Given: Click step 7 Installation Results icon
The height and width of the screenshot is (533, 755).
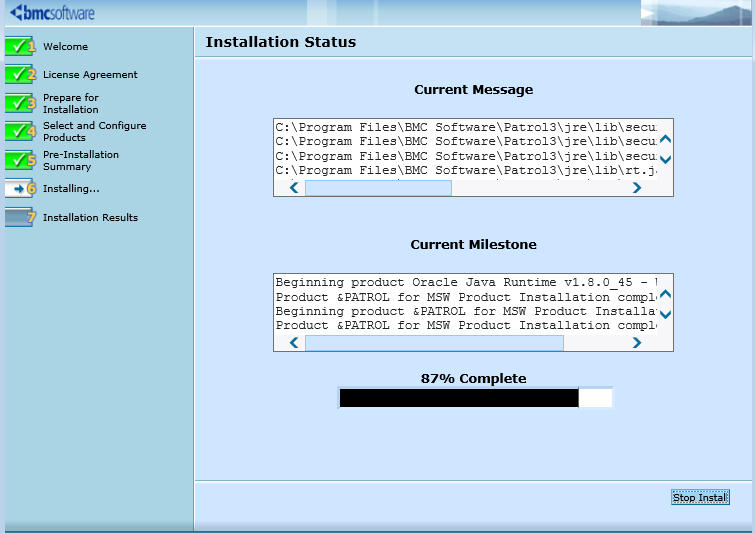Looking at the screenshot, I should (x=20, y=217).
